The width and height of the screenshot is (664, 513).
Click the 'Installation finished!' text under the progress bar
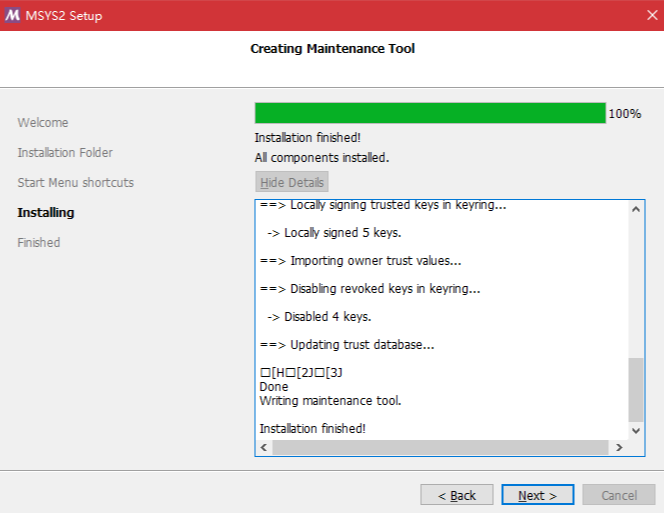(307, 138)
